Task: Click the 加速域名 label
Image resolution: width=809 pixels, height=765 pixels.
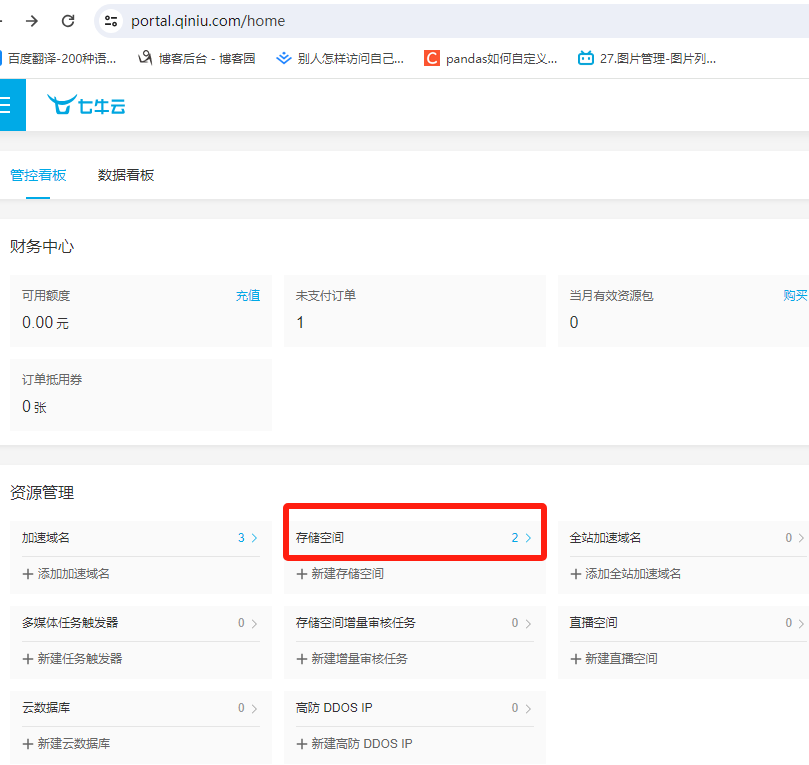Action: click(x=46, y=538)
